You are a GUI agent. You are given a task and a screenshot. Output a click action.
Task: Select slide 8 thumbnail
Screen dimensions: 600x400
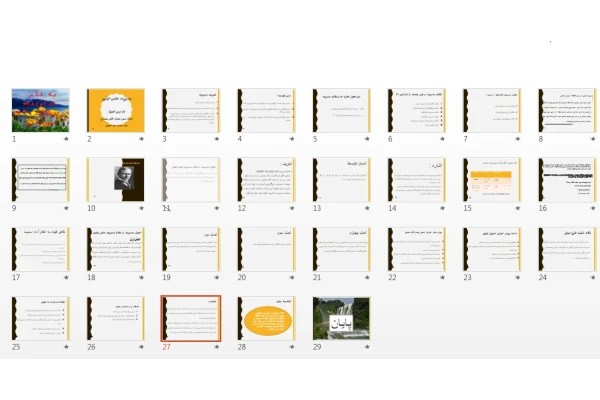pyautogui.click(x=567, y=111)
